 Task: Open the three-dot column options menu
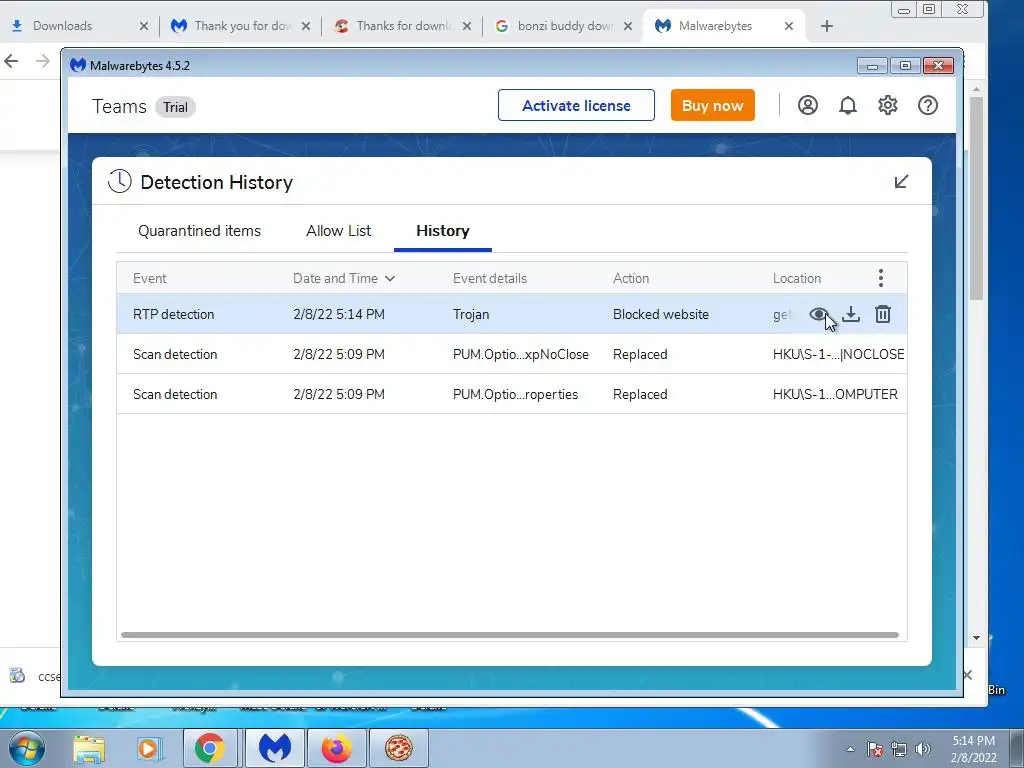pyautogui.click(x=880, y=278)
